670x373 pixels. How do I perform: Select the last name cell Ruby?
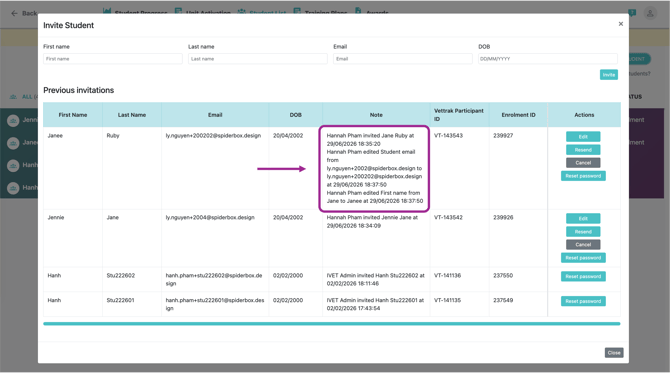point(113,136)
